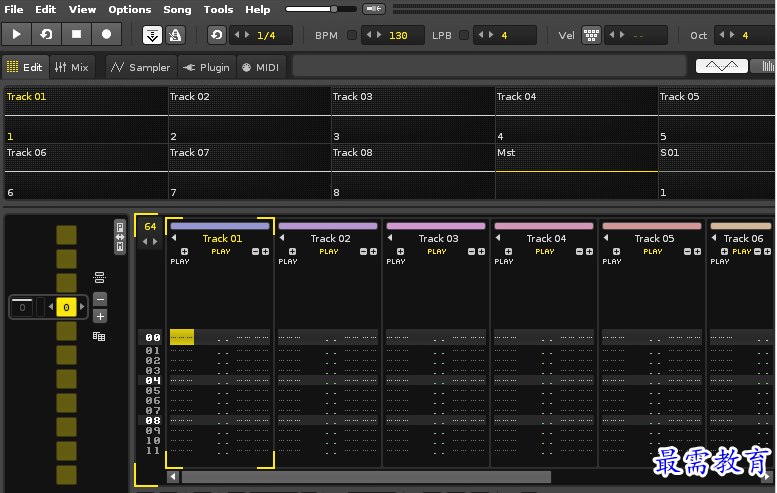Collapse Track 04 column with arrow
Image resolution: width=777 pixels, height=493 pixels.
tap(498, 238)
